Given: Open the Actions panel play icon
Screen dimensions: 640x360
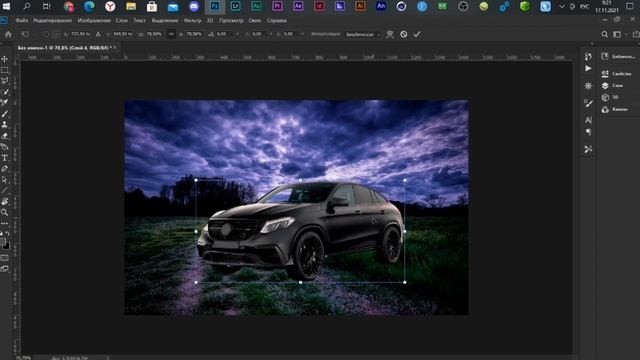Looking at the screenshot, I should coord(588,68).
